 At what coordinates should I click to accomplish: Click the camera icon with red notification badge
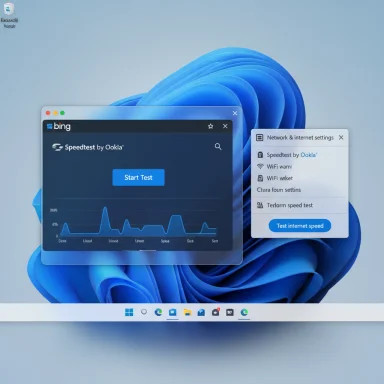[216, 312]
